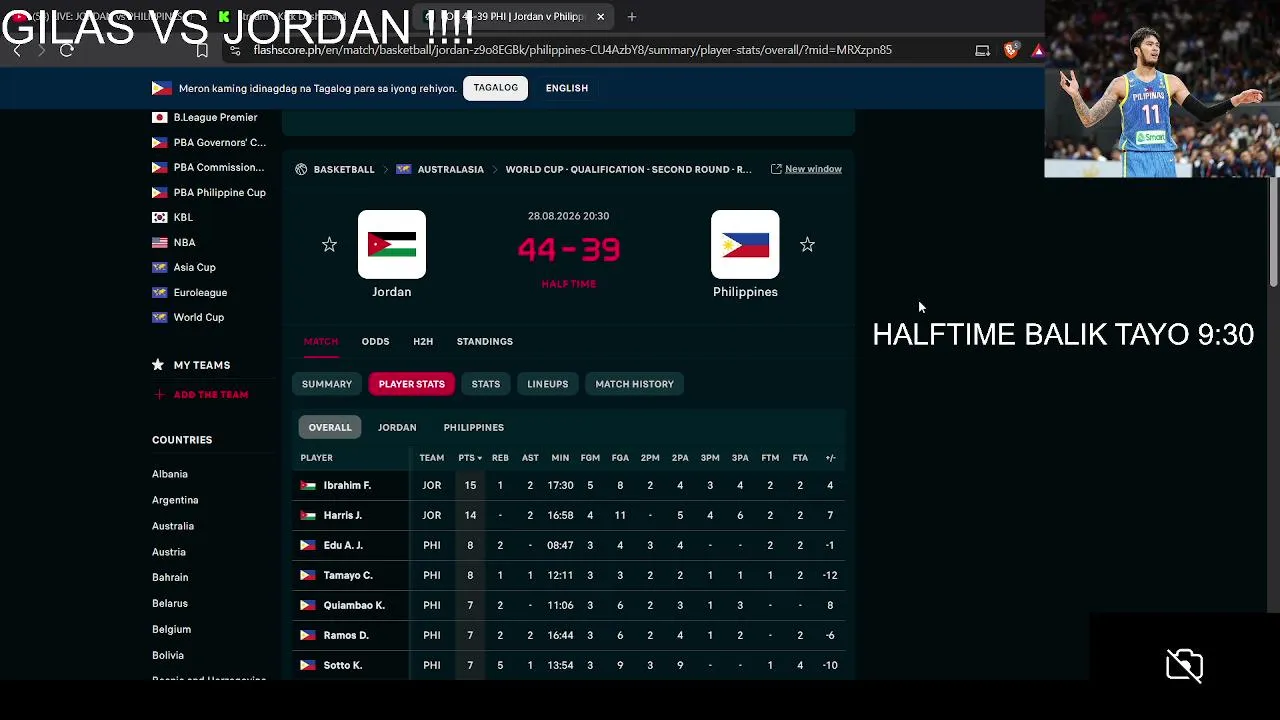Select the MATCH tab
The width and height of the screenshot is (1280, 720).
click(321, 341)
